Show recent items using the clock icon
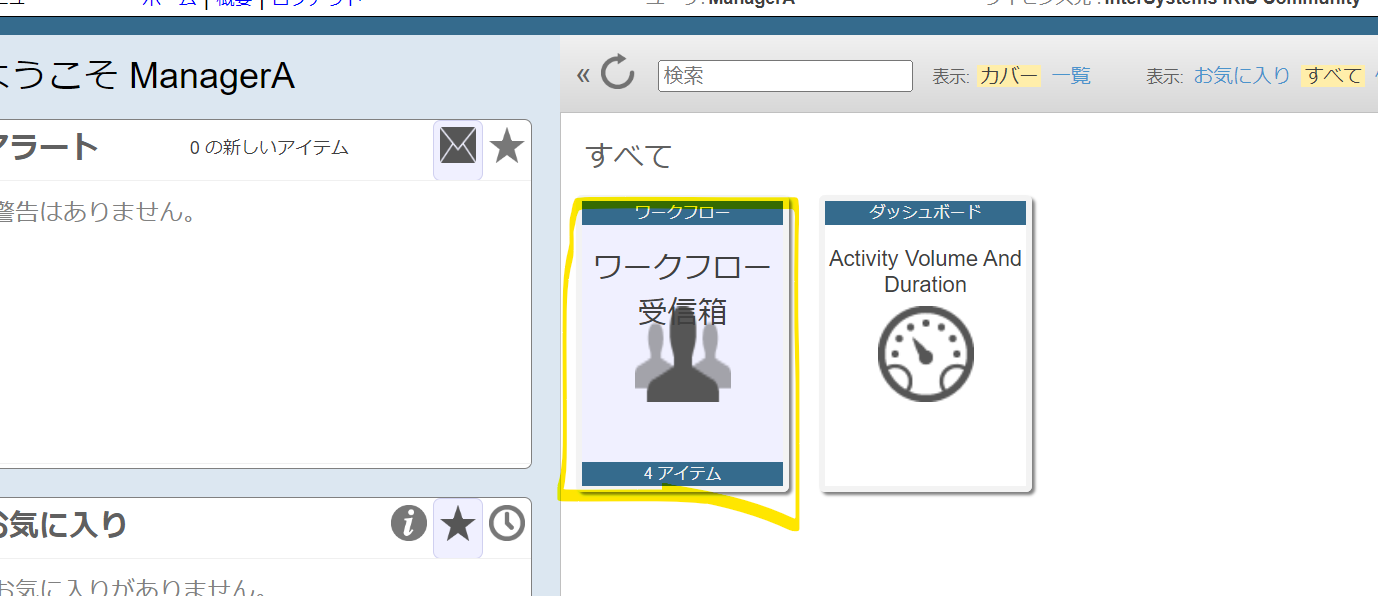Image resolution: width=1378 pixels, height=596 pixels. coord(507,523)
